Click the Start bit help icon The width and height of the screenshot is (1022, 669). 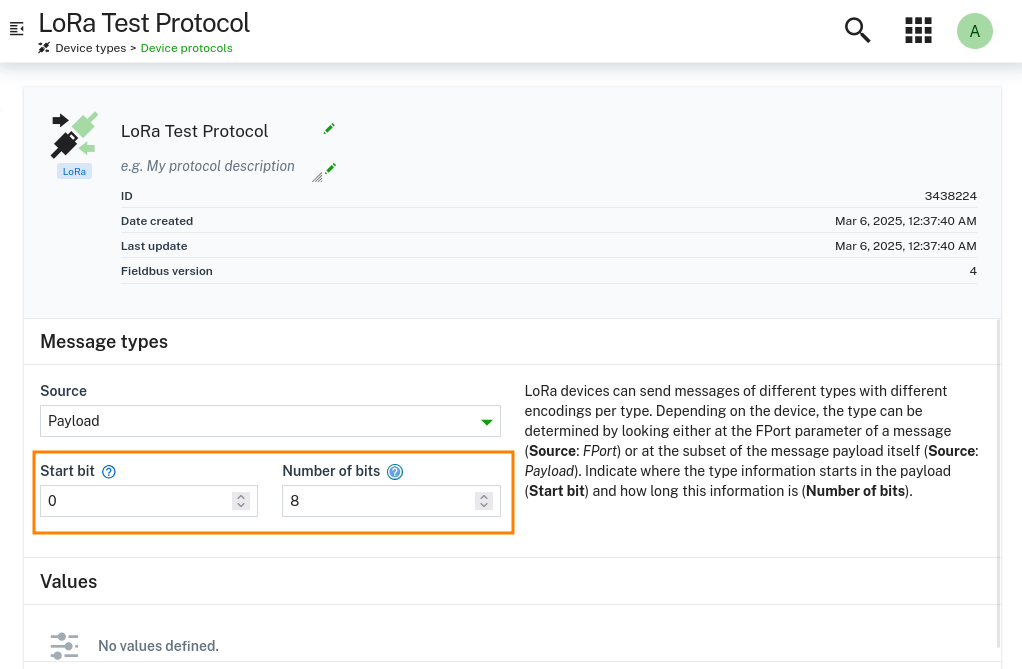pos(108,471)
